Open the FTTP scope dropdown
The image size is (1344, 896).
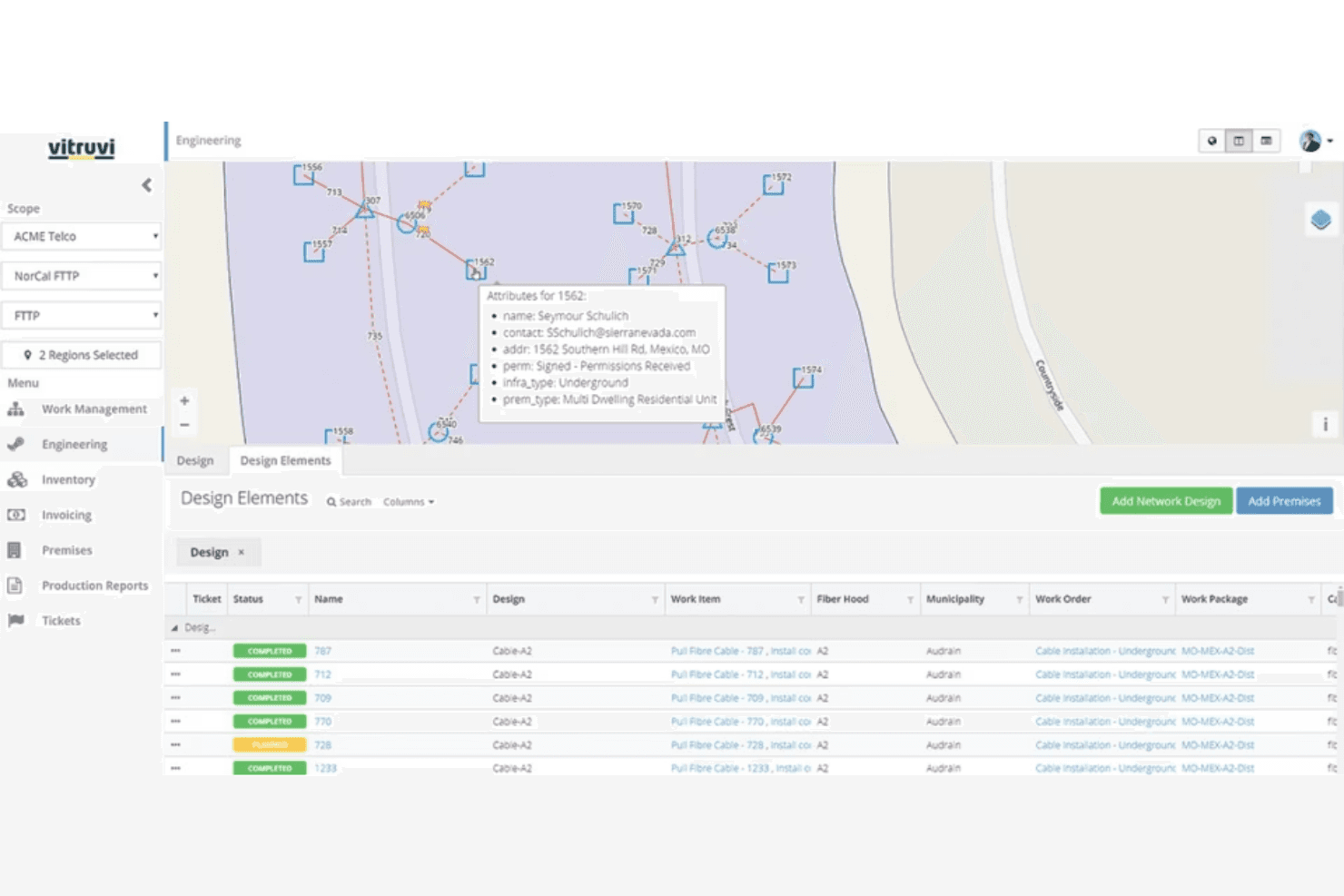(x=82, y=315)
